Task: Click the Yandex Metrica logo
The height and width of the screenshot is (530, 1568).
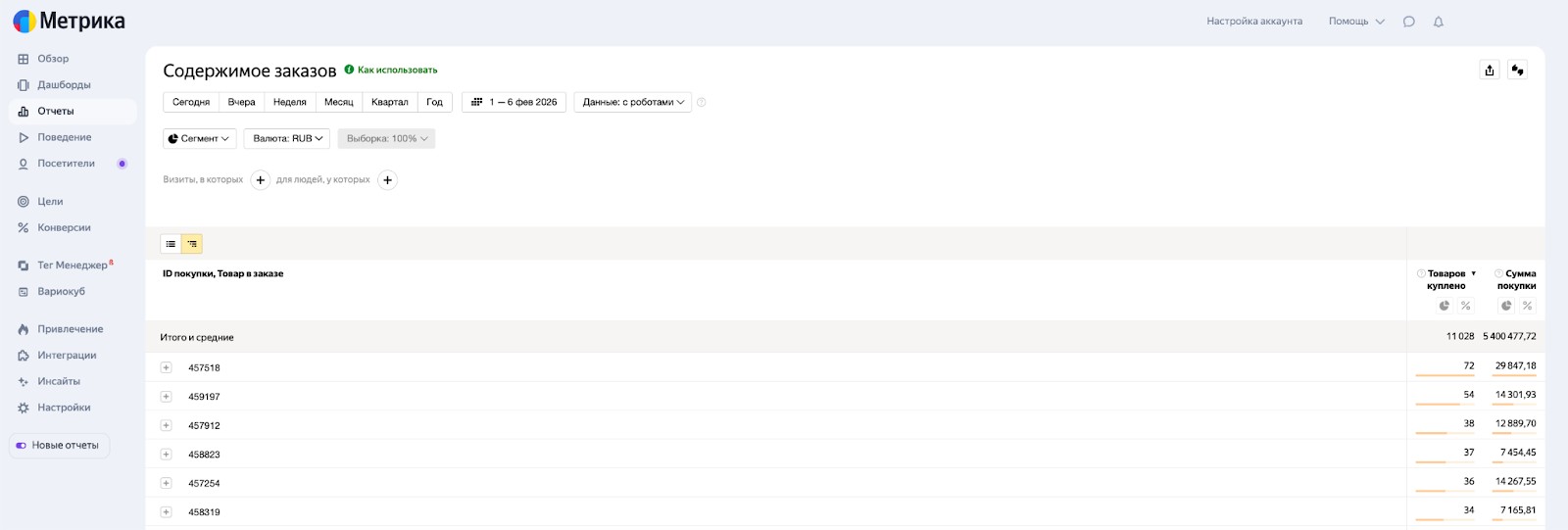Action: [x=69, y=21]
